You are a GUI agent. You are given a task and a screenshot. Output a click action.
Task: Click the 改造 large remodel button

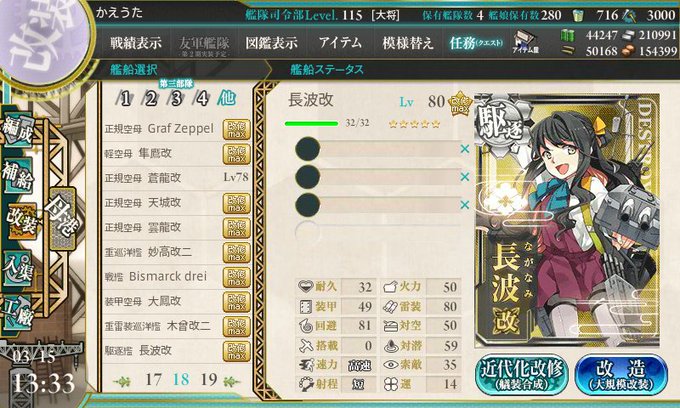[x=621, y=375]
